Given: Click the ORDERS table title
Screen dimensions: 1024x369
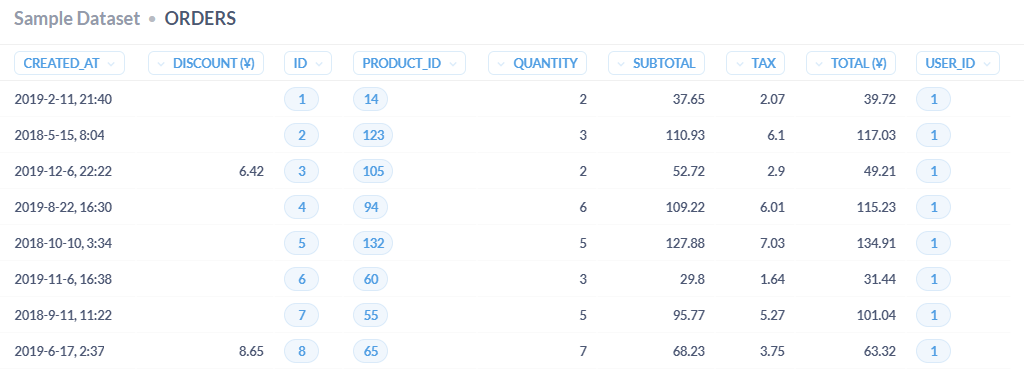Looking at the screenshot, I should pos(200,18).
